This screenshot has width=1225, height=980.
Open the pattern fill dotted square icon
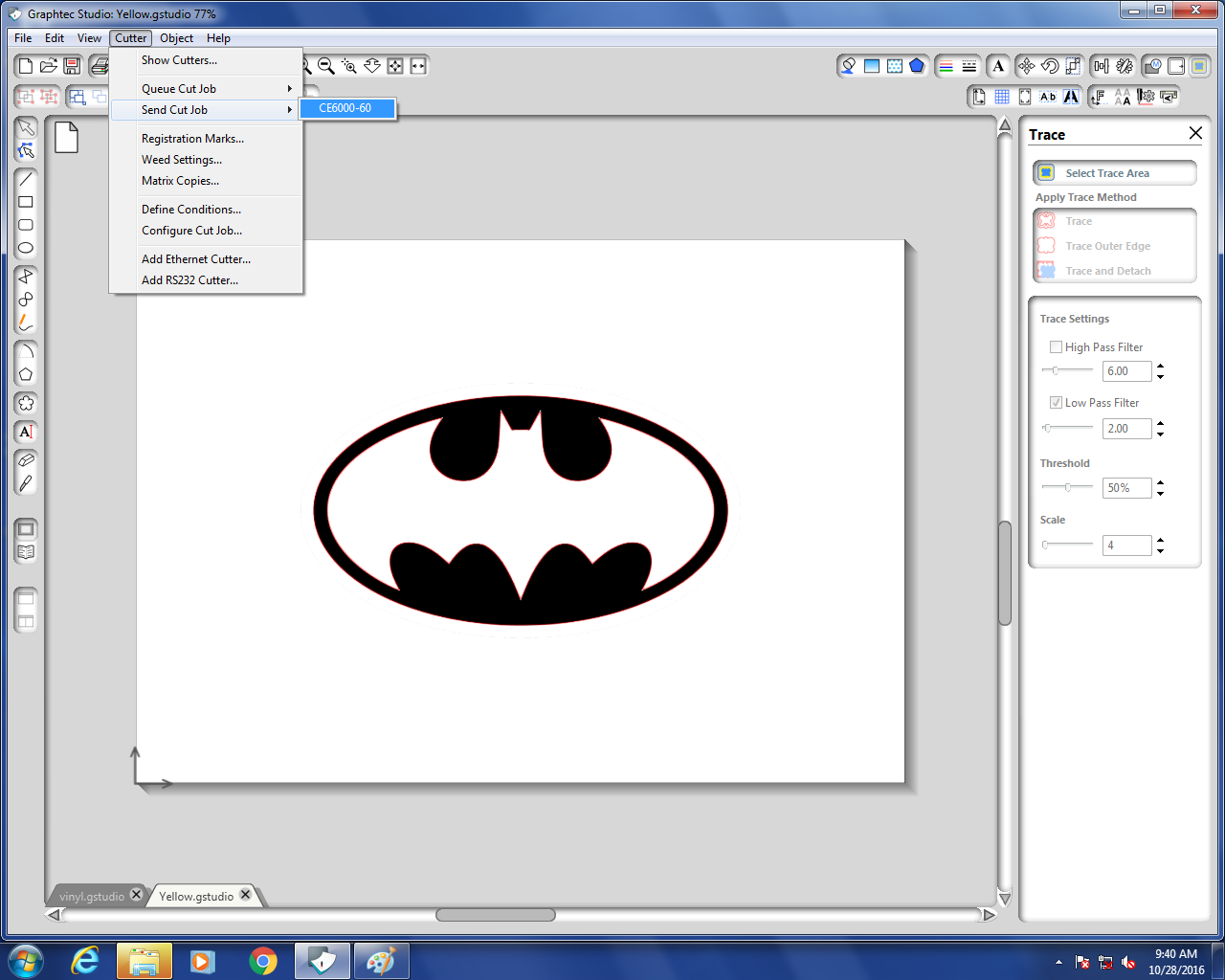pos(895,66)
